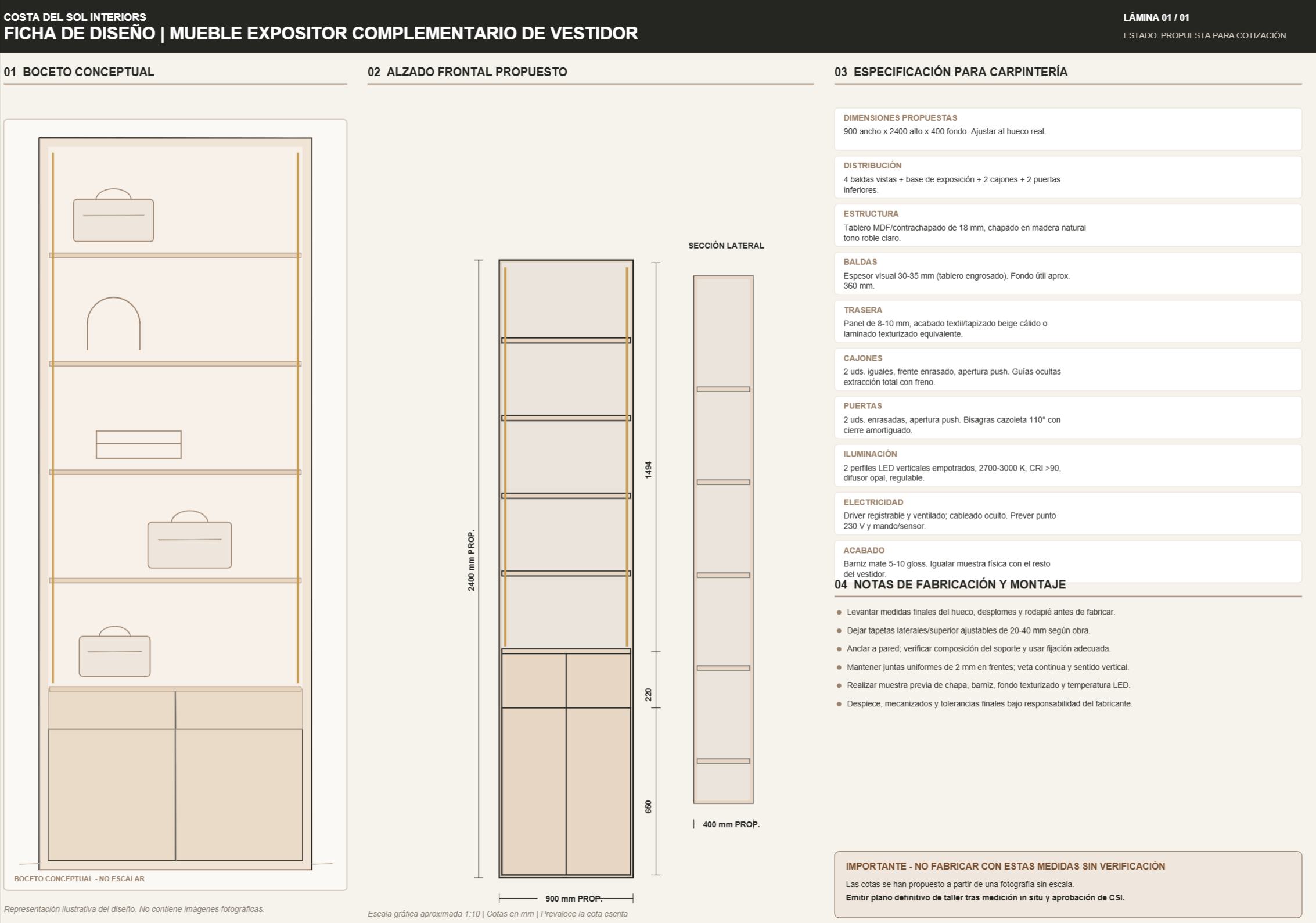The width and height of the screenshot is (1316, 923).
Task: Click the left drawer in the frontal elevation
Action: tap(534, 681)
